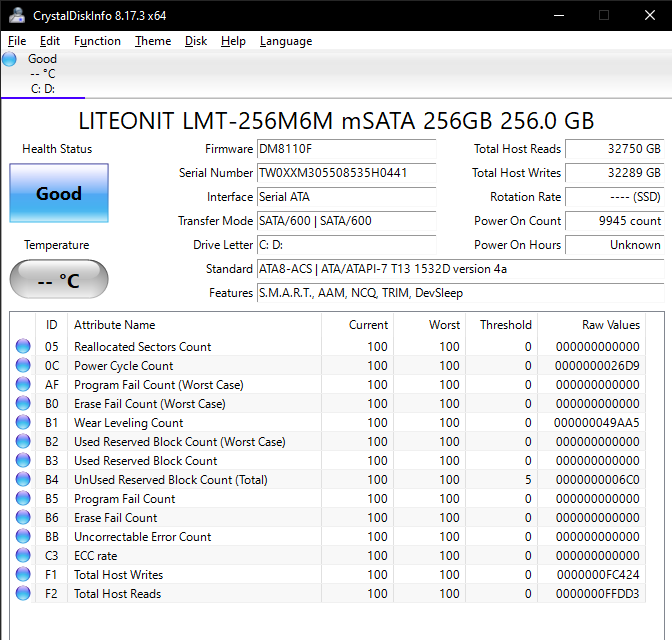This screenshot has height=640, width=672.
Task: Click status orb for Wear Leveling Count
Action: click(x=23, y=422)
